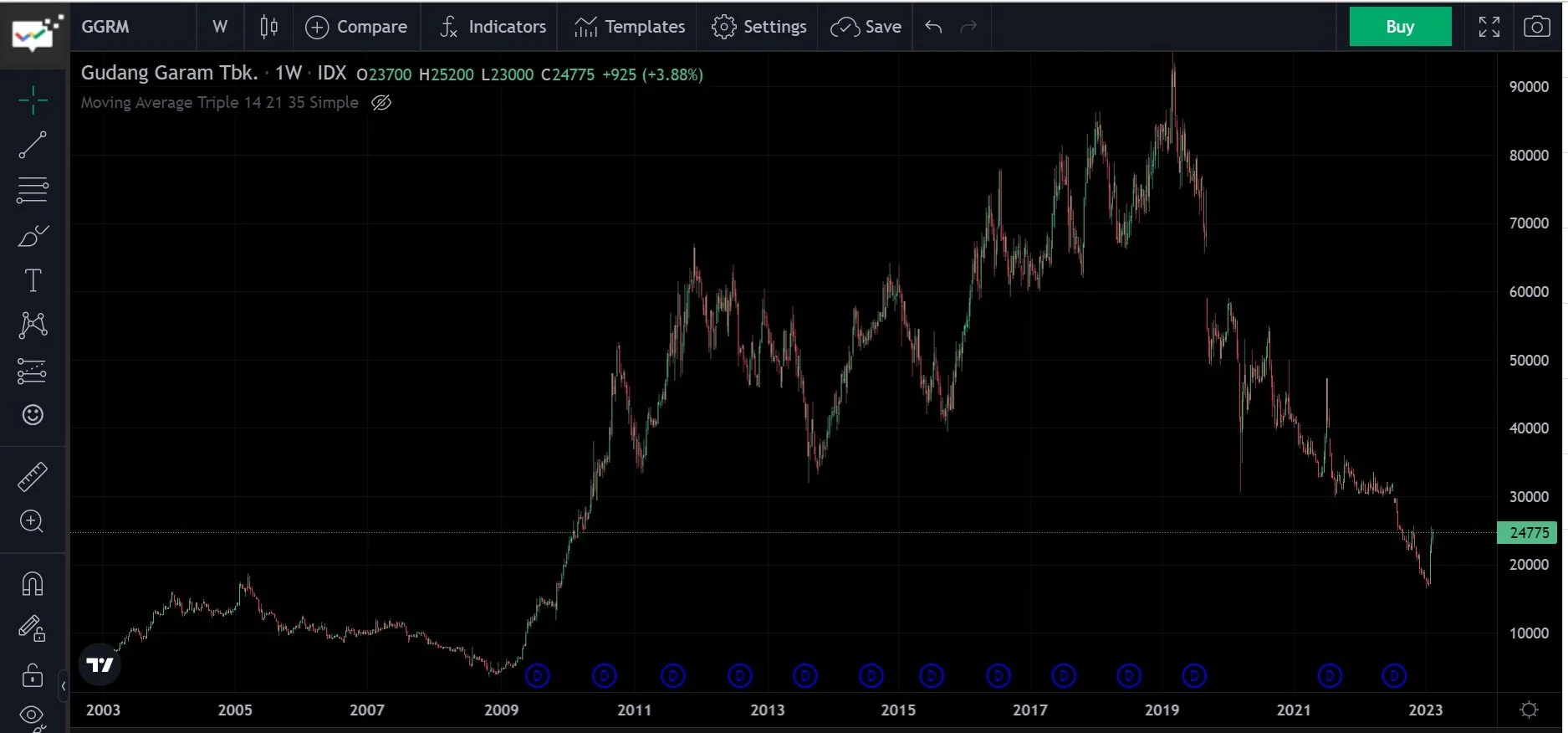Lock all drawing tools with padlock icon
This screenshot has height=733, width=1568.
tap(33, 674)
